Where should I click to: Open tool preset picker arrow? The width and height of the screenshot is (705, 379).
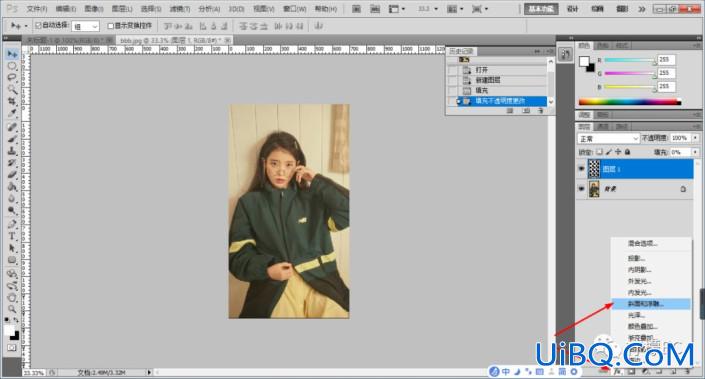(x=26, y=26)
